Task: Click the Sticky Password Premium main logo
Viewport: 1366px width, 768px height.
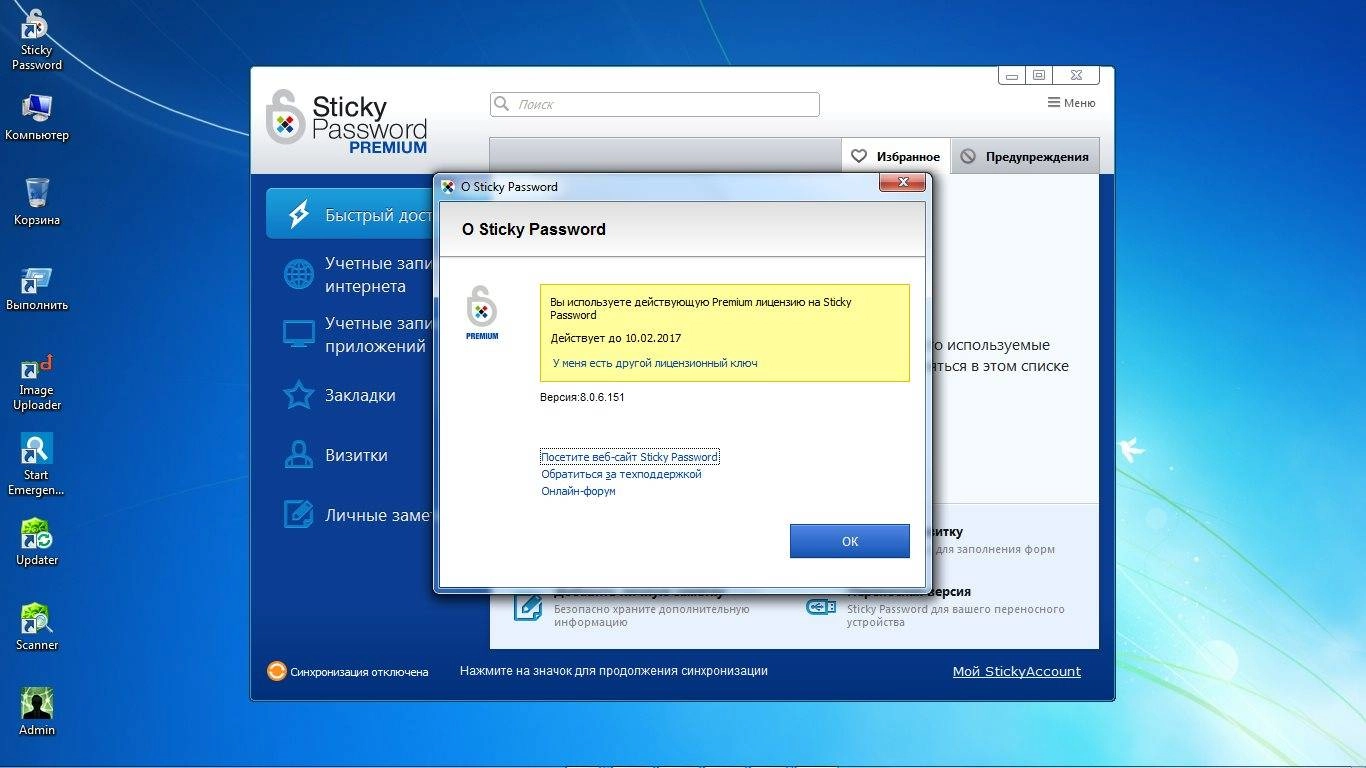Action: click(x=347, y=122)
